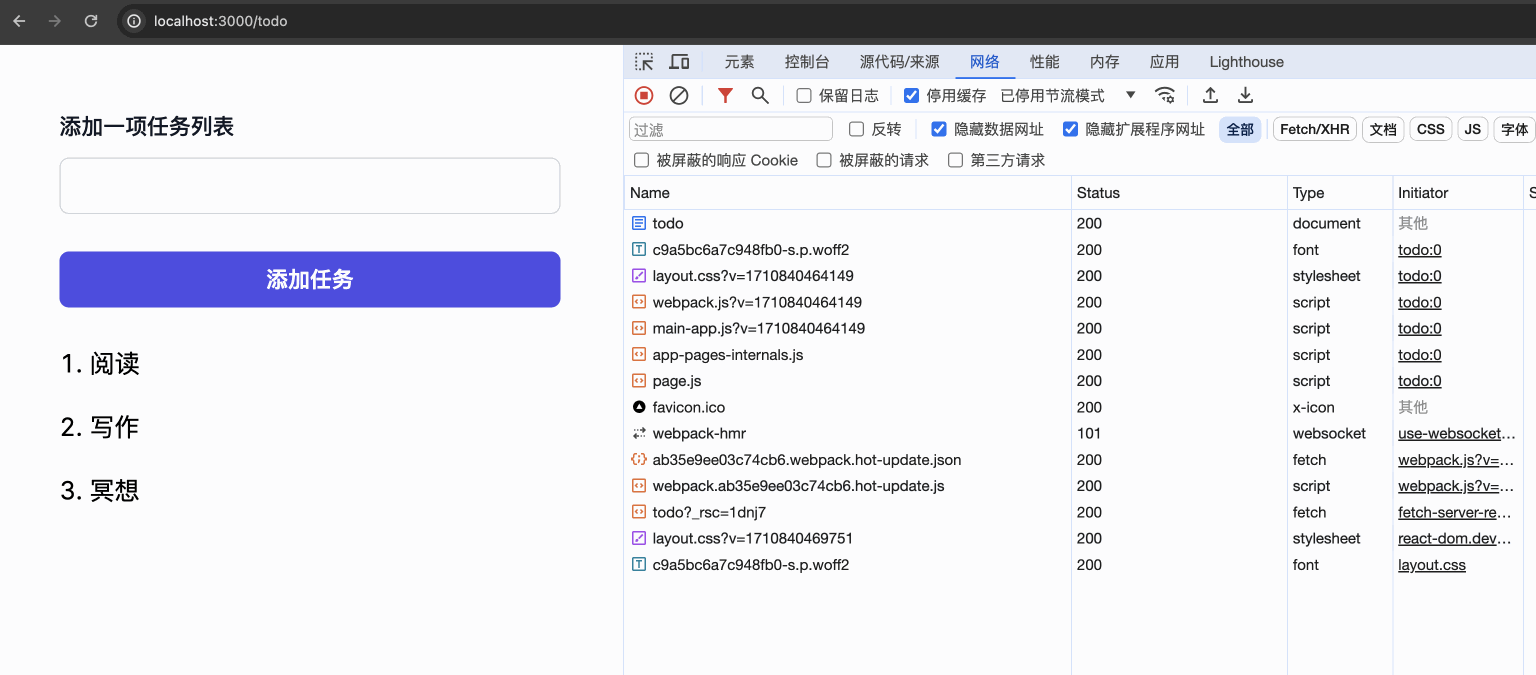Filter requests by 文档 type
Viewport: 1536px width, 675px height.
pos(1383,129)
